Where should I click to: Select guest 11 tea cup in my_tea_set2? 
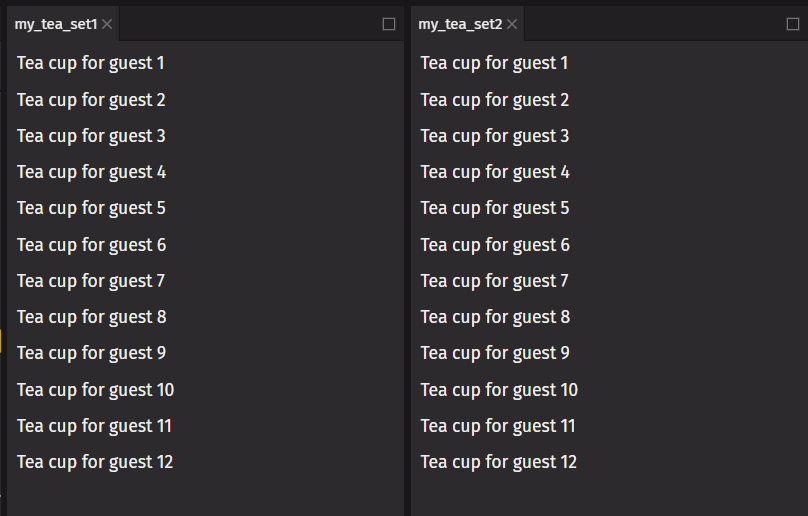point(498,426)
